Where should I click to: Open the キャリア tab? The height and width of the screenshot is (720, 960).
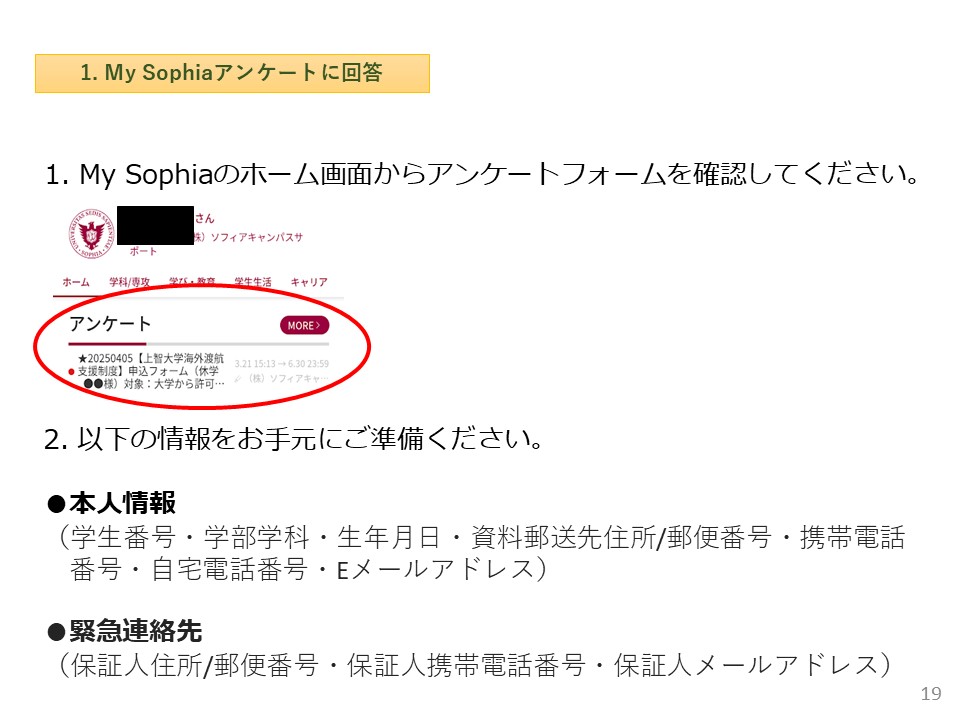[x=309, y=283]
